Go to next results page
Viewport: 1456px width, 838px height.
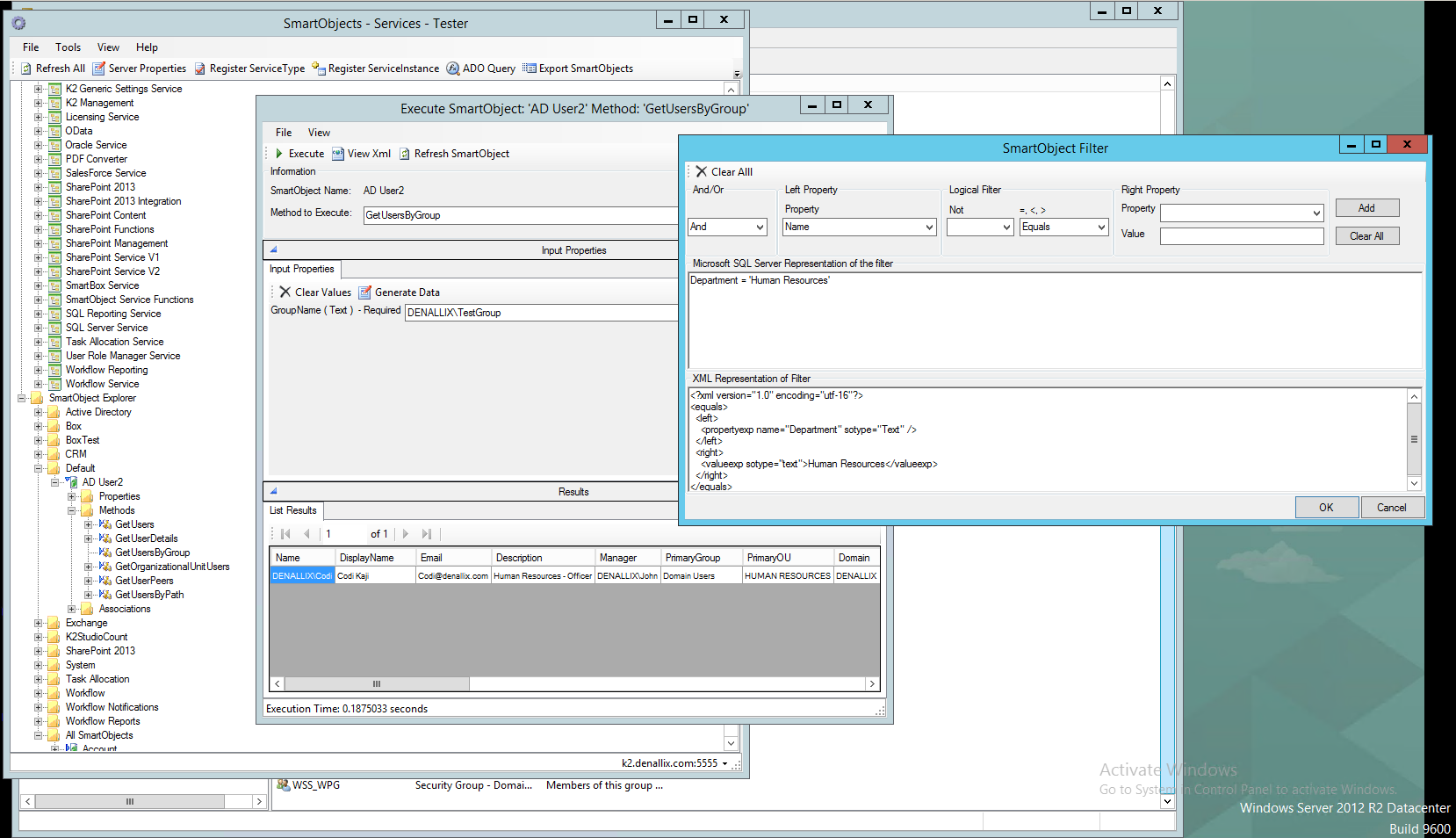(405, 534)
